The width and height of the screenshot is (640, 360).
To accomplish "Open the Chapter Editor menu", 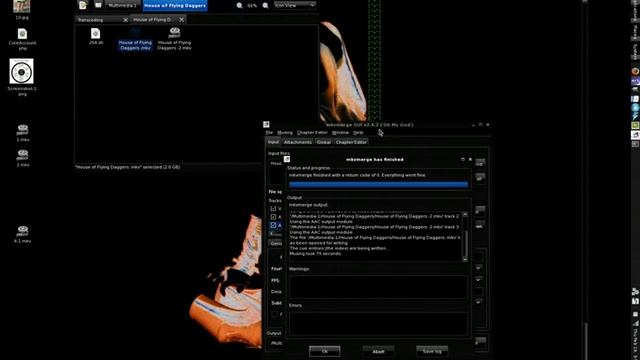I will [x=312, y=133].
